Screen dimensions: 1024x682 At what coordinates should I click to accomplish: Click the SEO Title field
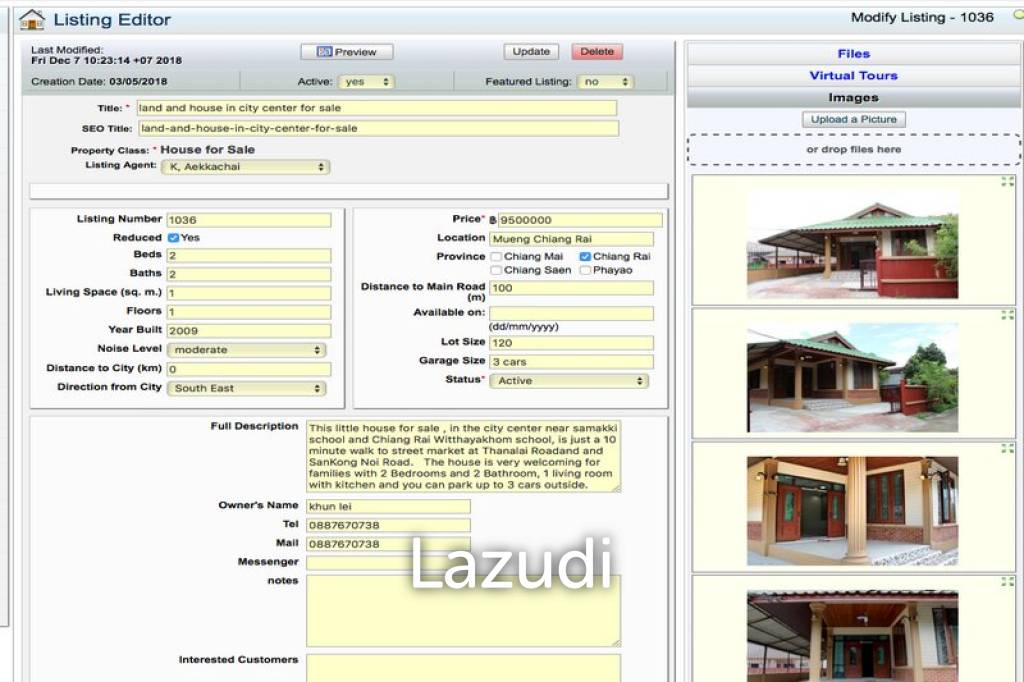pyautogui.click(x=378, y=128)
